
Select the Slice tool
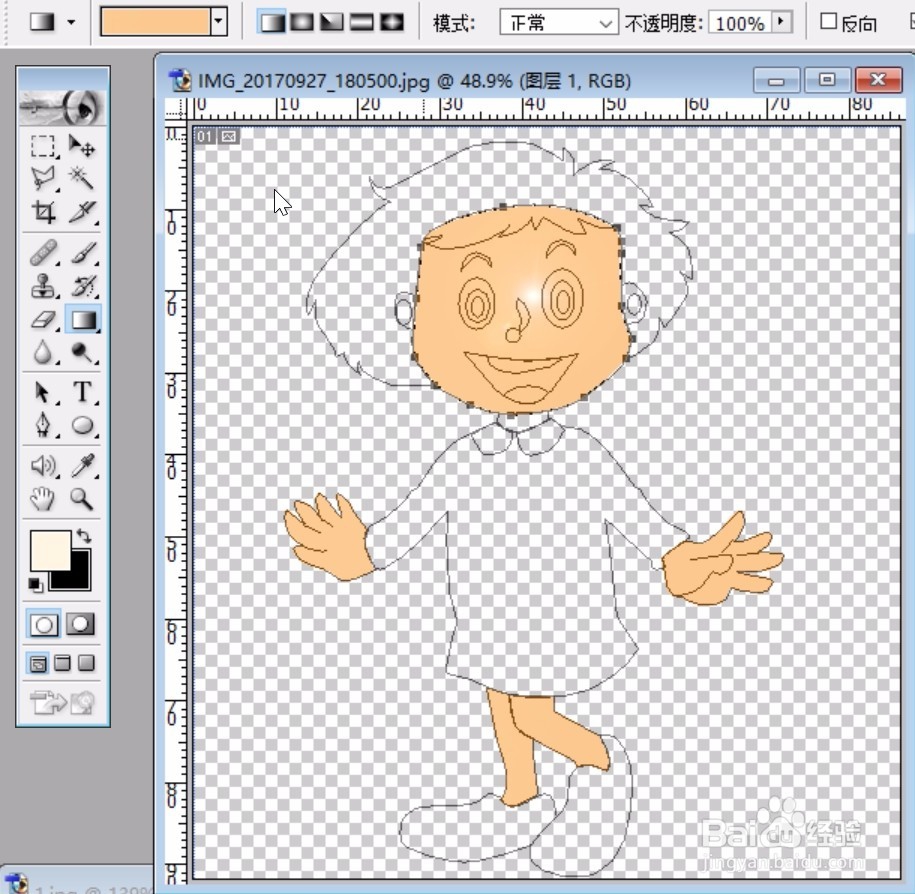(x=82, y=211)
